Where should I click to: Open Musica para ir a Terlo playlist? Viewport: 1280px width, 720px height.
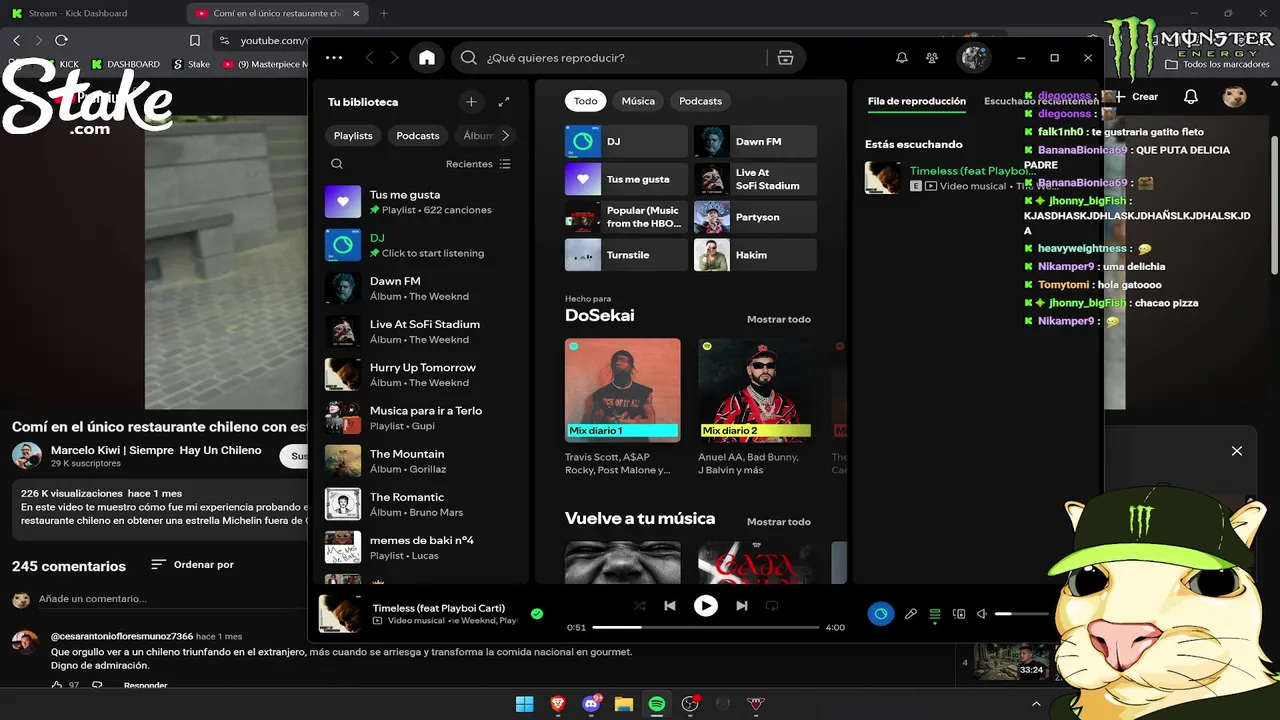point(422,417)
